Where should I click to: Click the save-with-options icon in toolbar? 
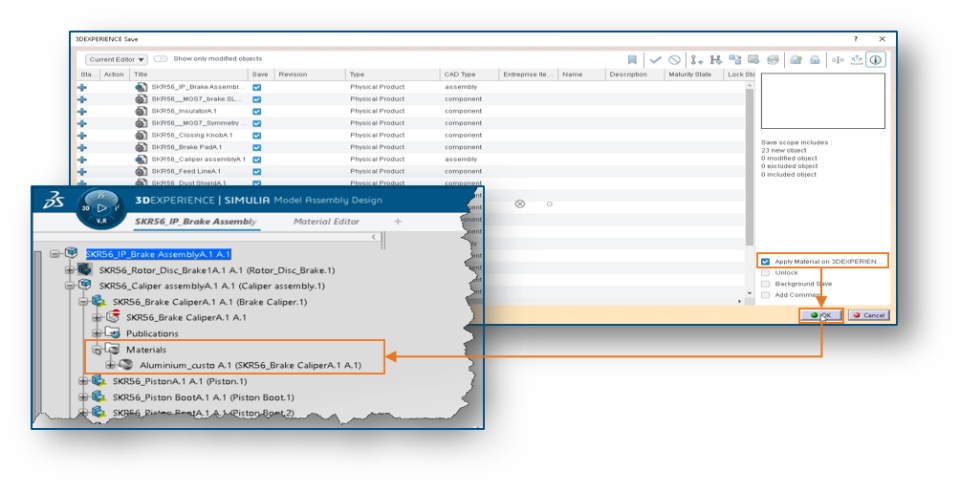(754, 59)
